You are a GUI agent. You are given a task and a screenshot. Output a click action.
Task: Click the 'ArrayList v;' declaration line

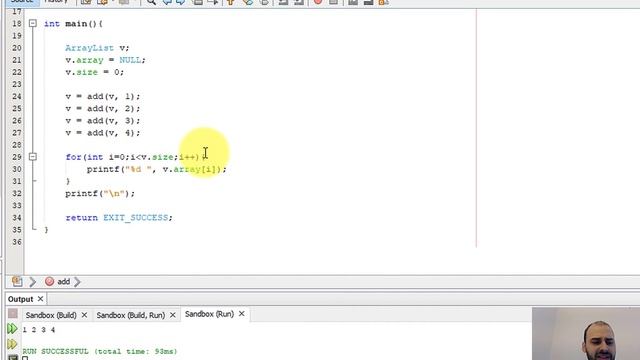pos(97,48)
